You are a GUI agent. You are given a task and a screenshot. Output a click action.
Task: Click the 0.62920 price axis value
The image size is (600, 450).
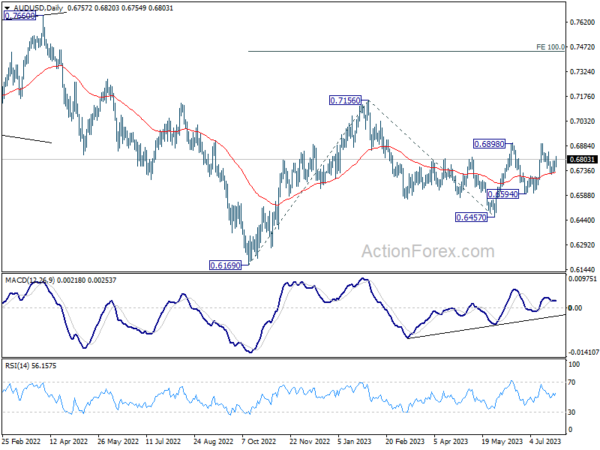click(x=582, y=245)
